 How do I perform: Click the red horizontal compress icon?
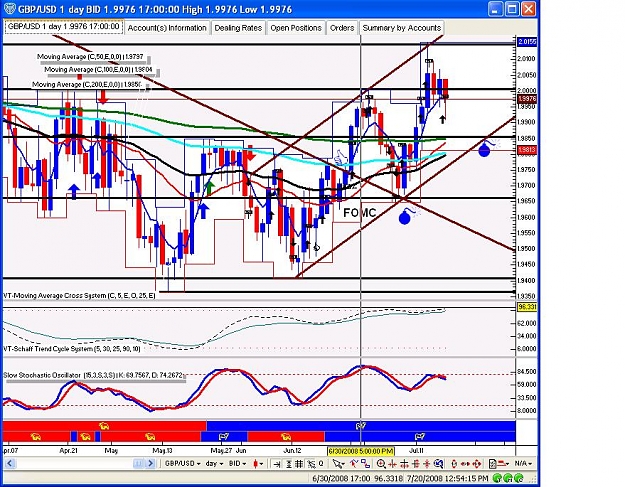click(x=393, y=464)
